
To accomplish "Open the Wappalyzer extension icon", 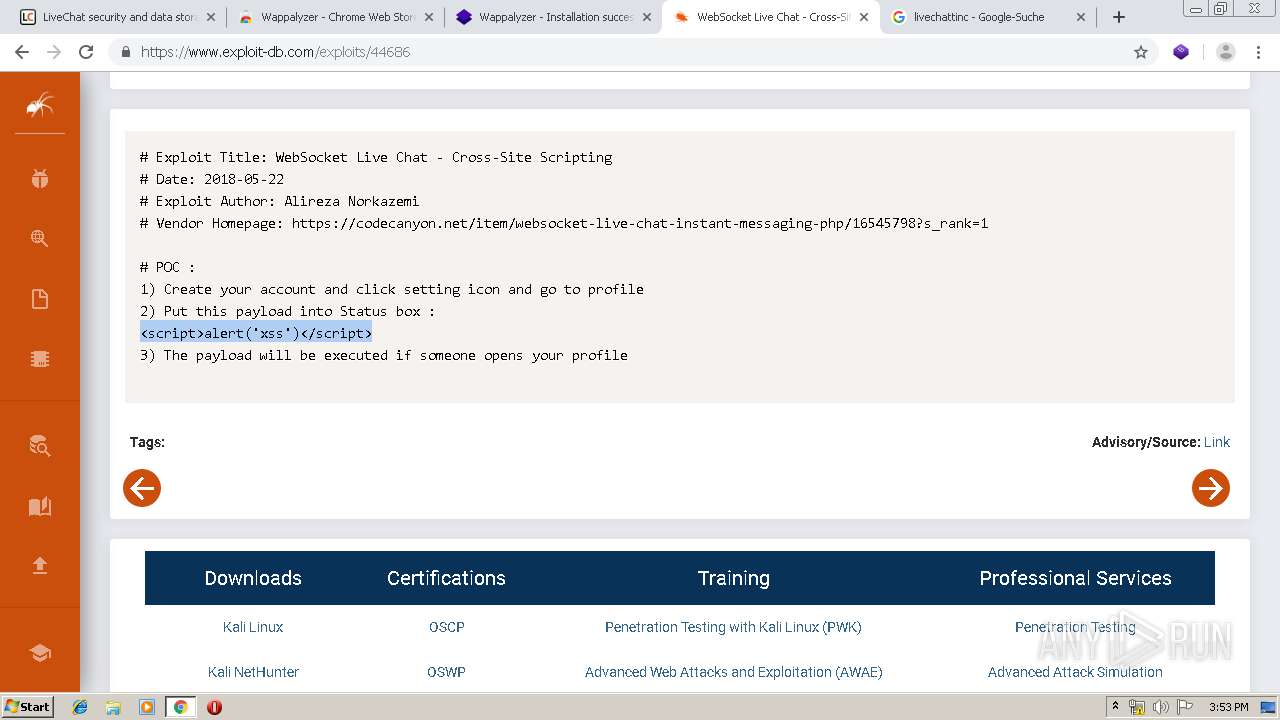I will click(x=1181, y=52).
